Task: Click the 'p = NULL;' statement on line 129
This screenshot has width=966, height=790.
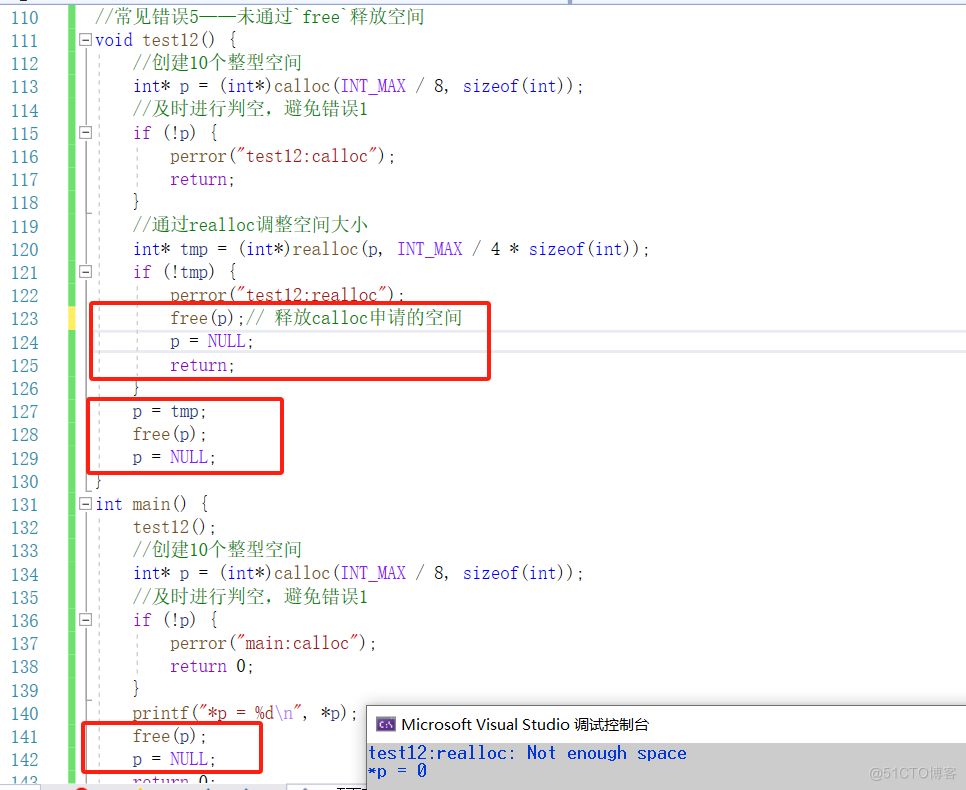Action: pos(174,457)
